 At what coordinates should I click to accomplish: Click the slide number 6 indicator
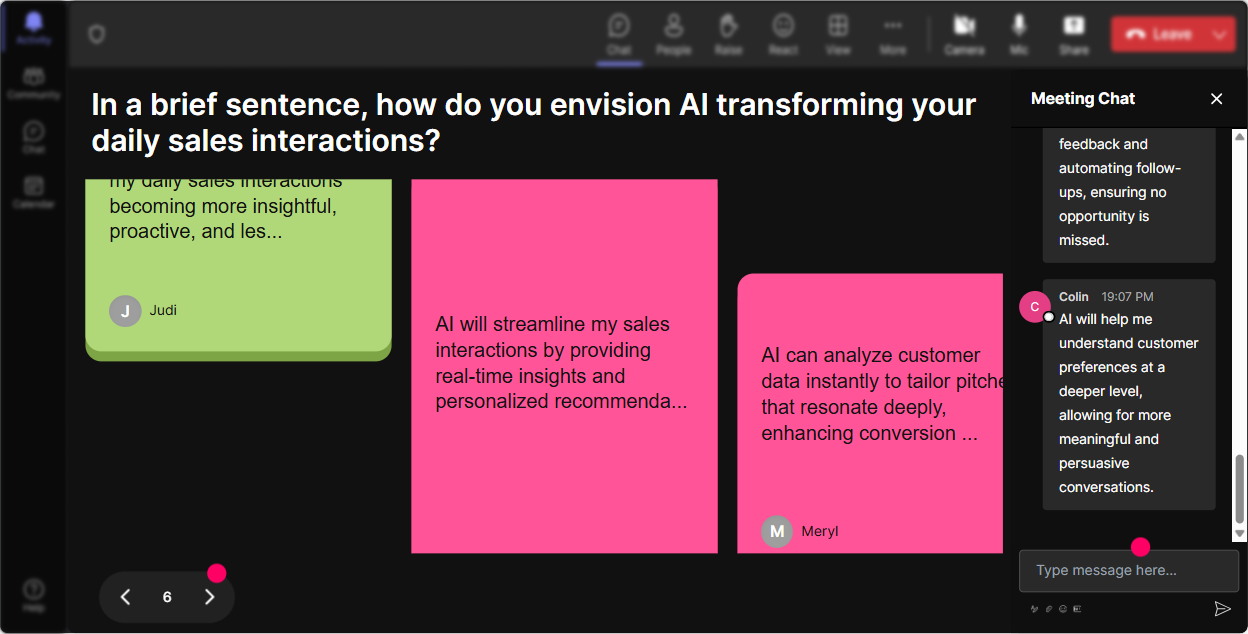tap(167, 597)
